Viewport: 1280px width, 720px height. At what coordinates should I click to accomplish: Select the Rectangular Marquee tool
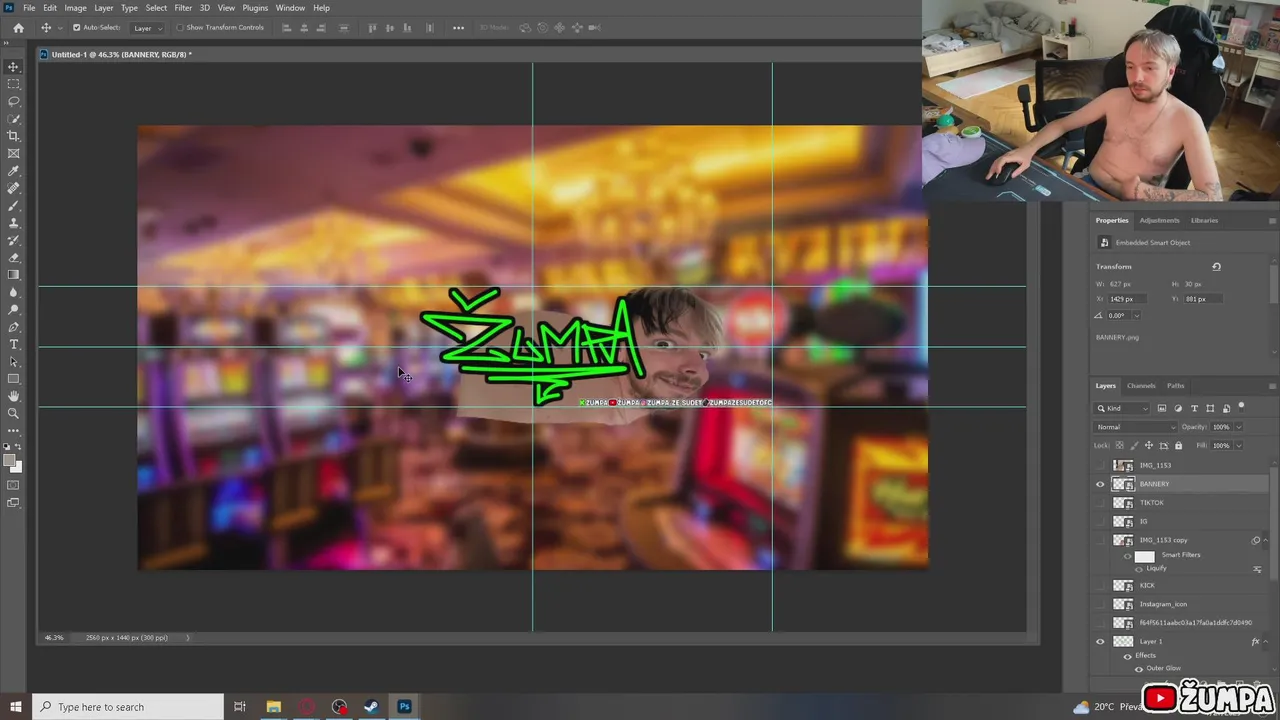point(13,84)
